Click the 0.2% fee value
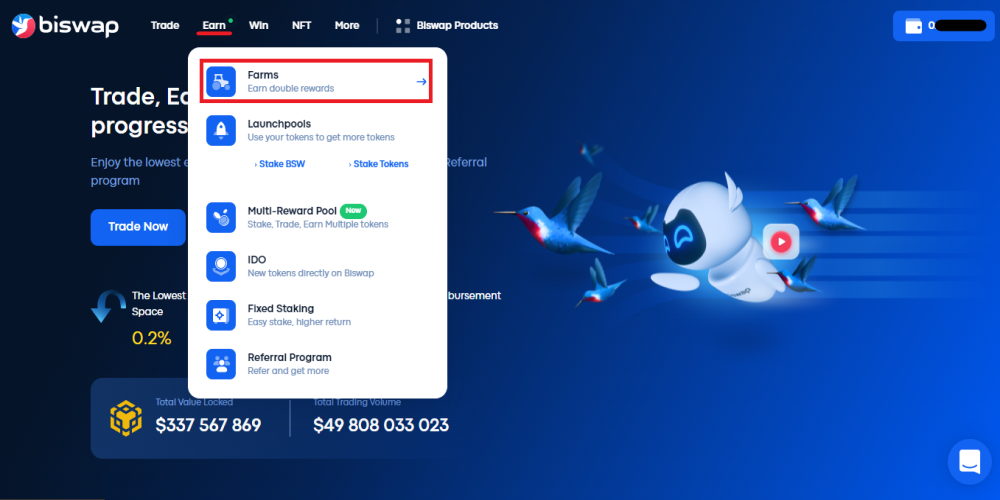This screenshot has width=1000, height=500. 152,338
